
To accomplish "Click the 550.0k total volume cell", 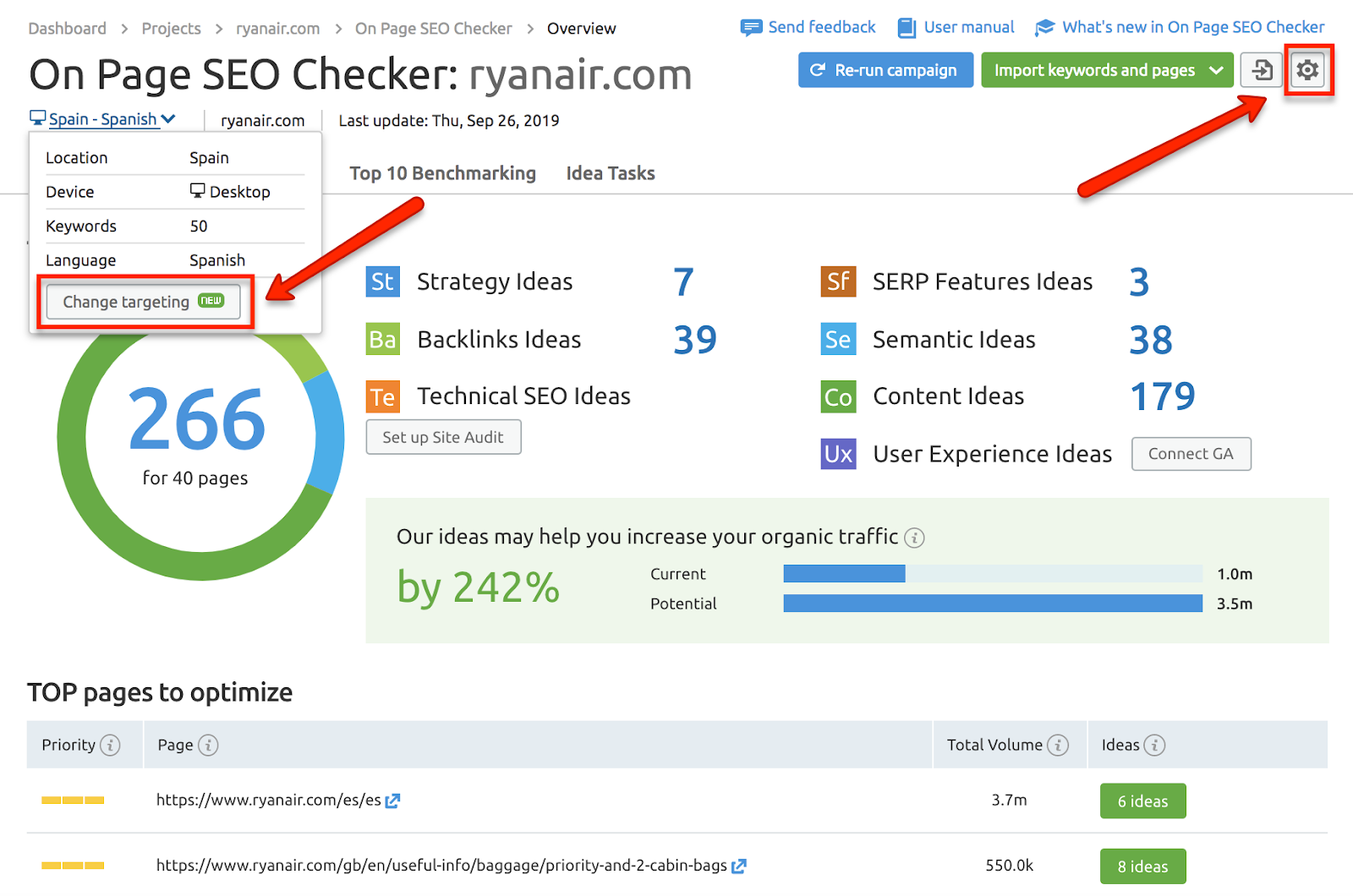I will coord(1009,866).
